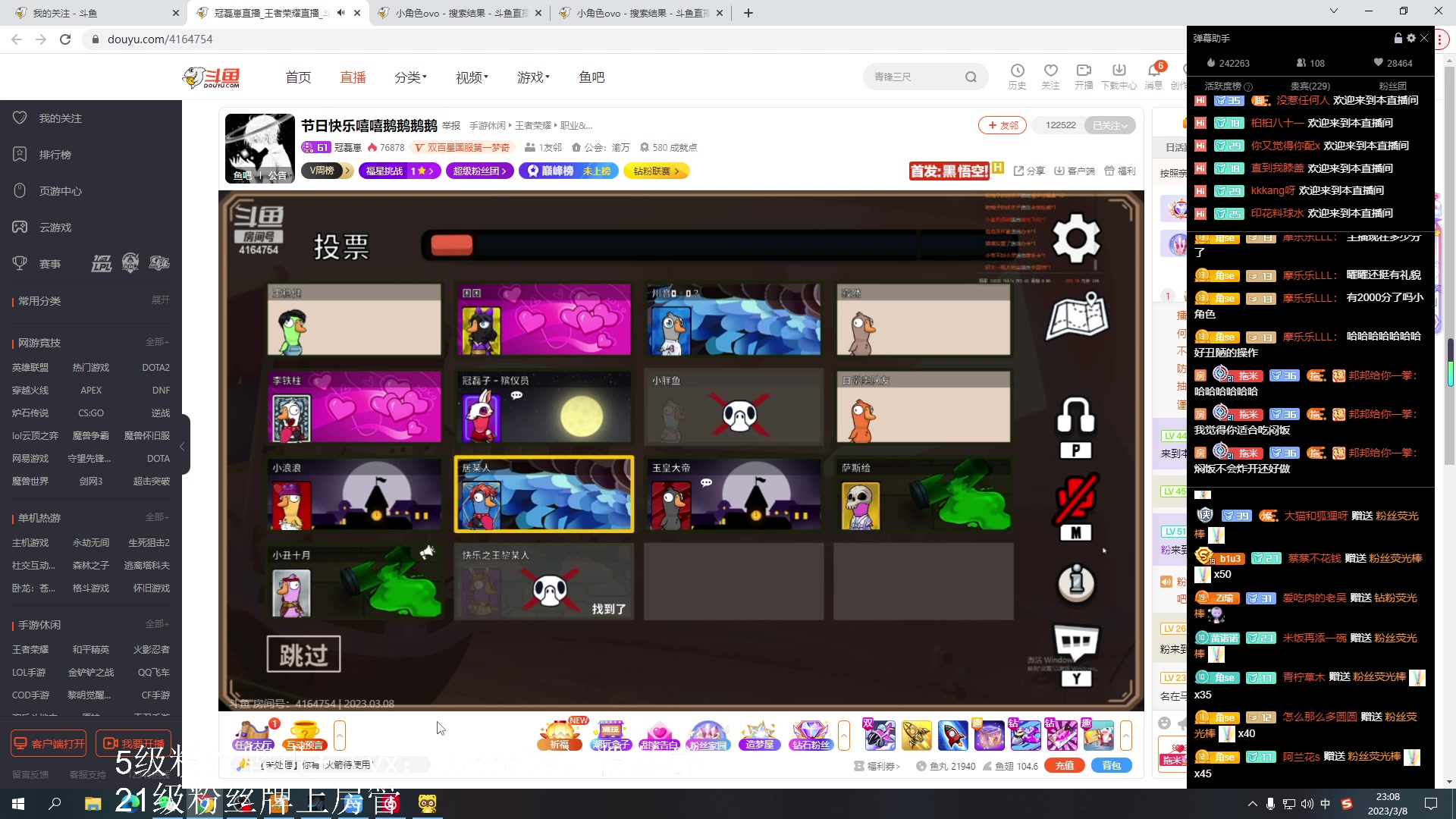The image size is (1456, 819).
Task: Collapse the left sidebar arrow handle
Action: (x=183, y=446)
